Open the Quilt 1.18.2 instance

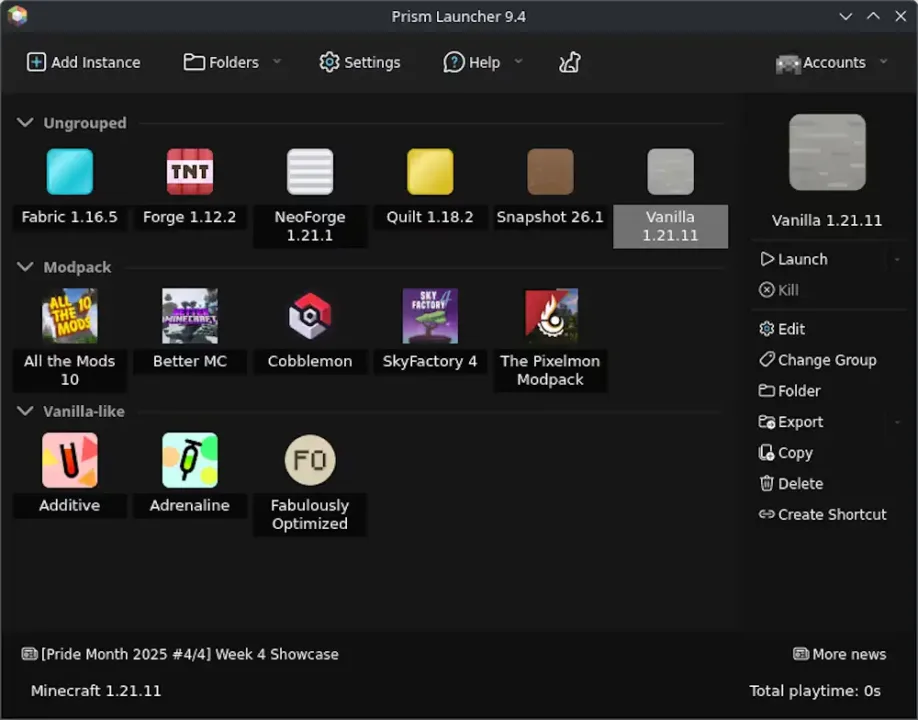(x=429, y=171)
